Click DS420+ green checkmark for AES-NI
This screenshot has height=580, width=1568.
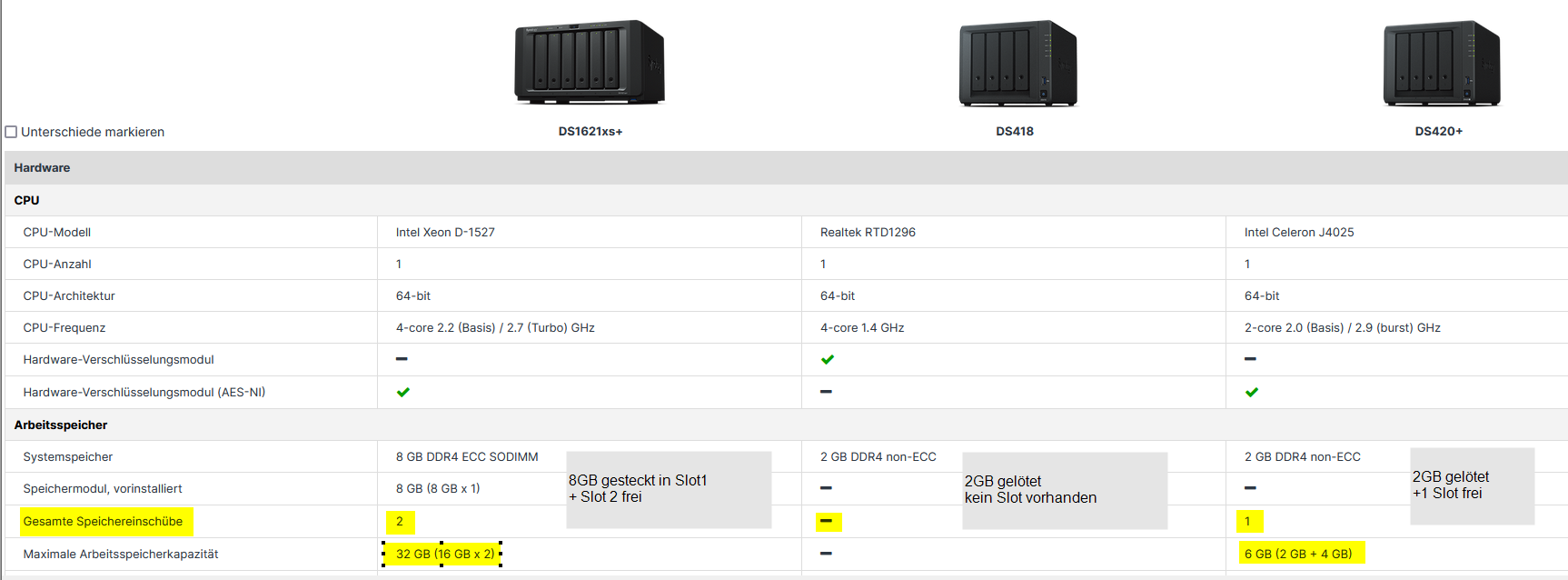[1252, 393]
